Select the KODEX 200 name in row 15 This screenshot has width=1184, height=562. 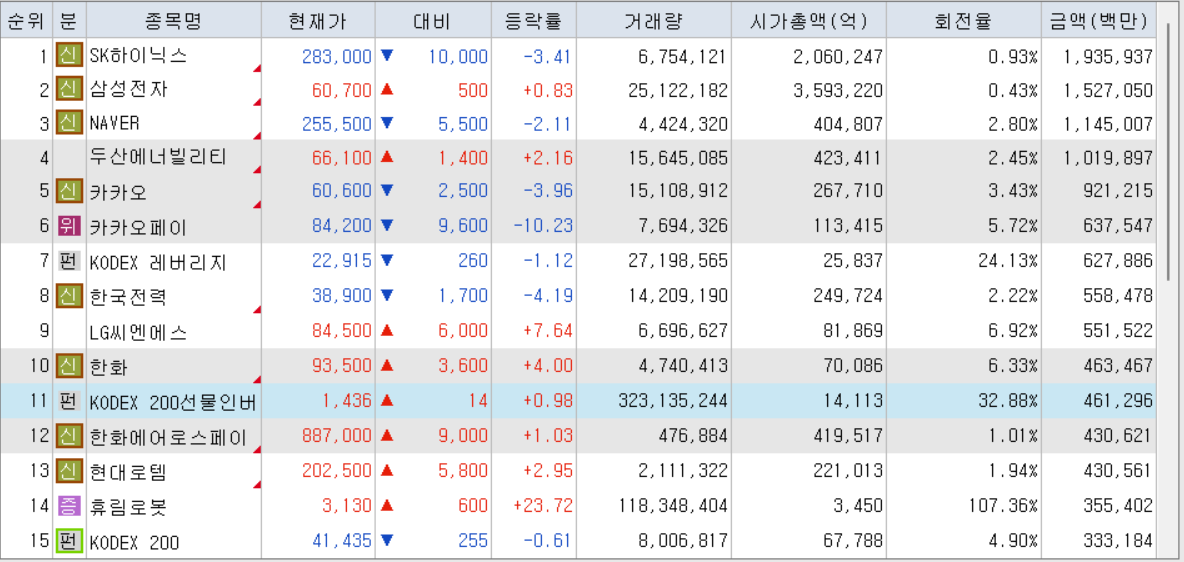click(x=134, y=542)
